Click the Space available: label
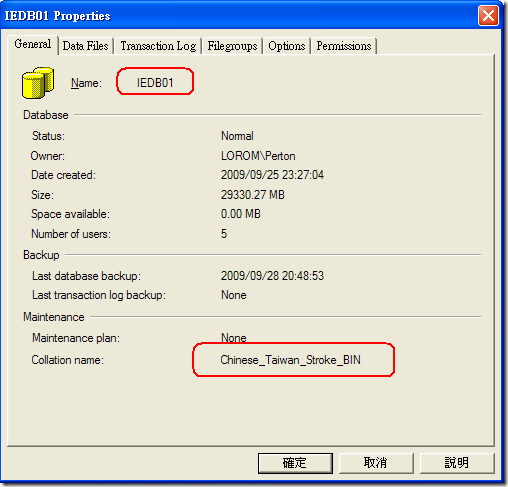 tap(70, 214)
